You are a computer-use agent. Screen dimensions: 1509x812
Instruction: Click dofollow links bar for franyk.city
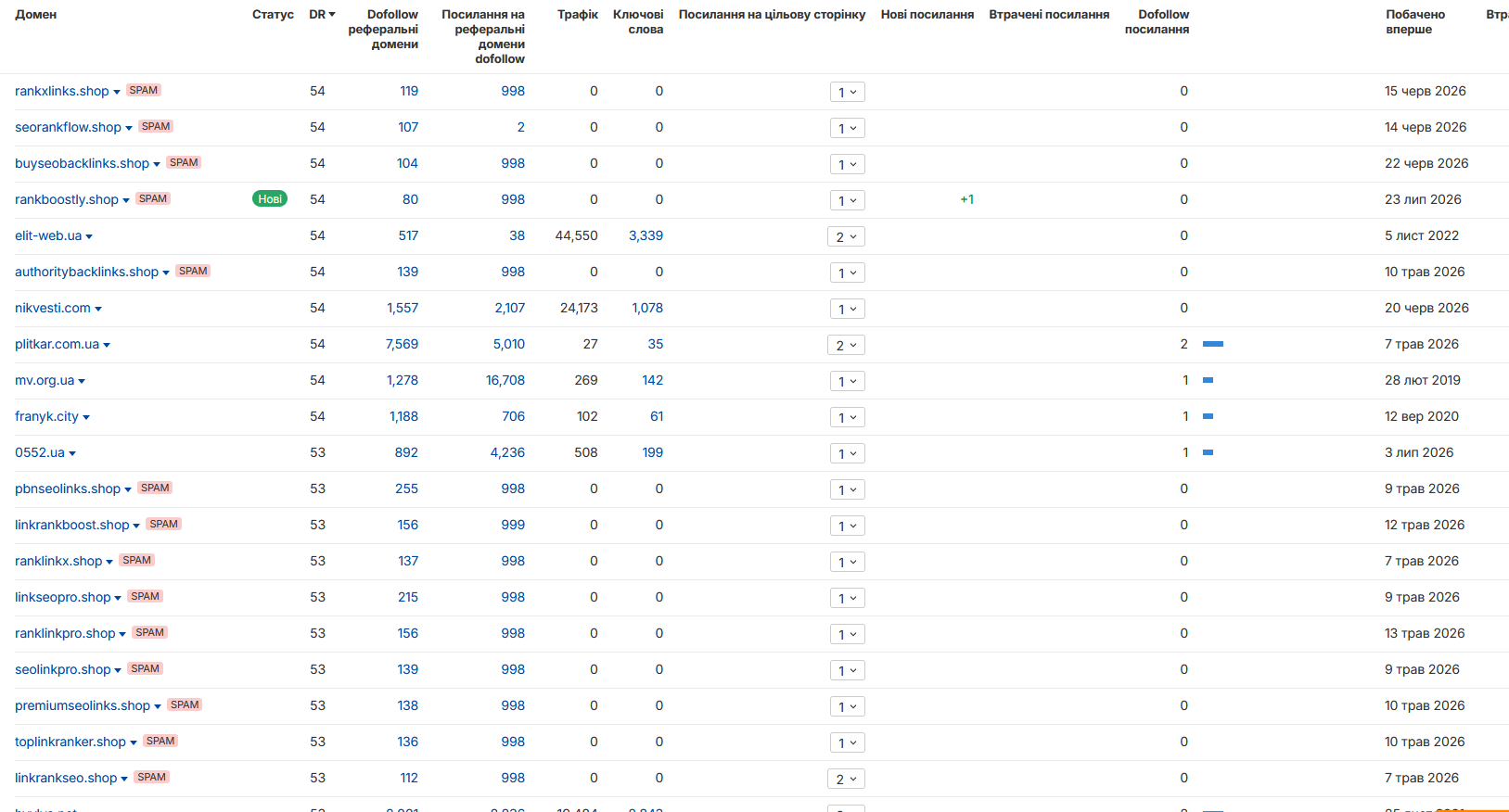(1208, 416)
